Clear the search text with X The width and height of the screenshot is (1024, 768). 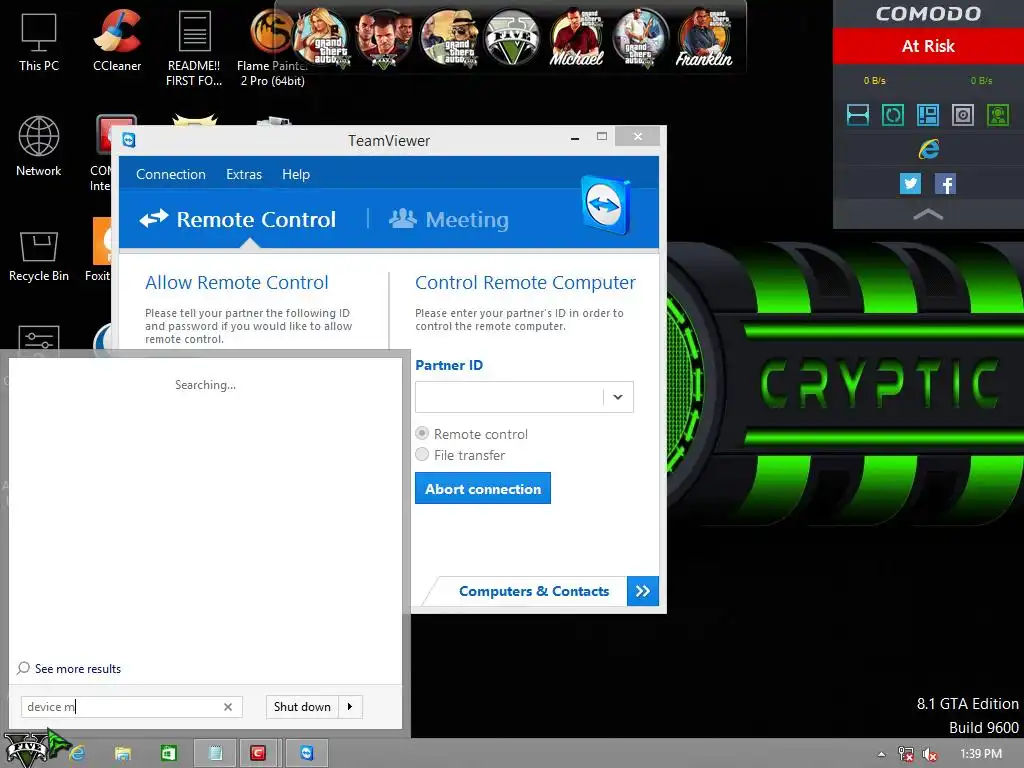pyautogui.click(x=228, y=707)
